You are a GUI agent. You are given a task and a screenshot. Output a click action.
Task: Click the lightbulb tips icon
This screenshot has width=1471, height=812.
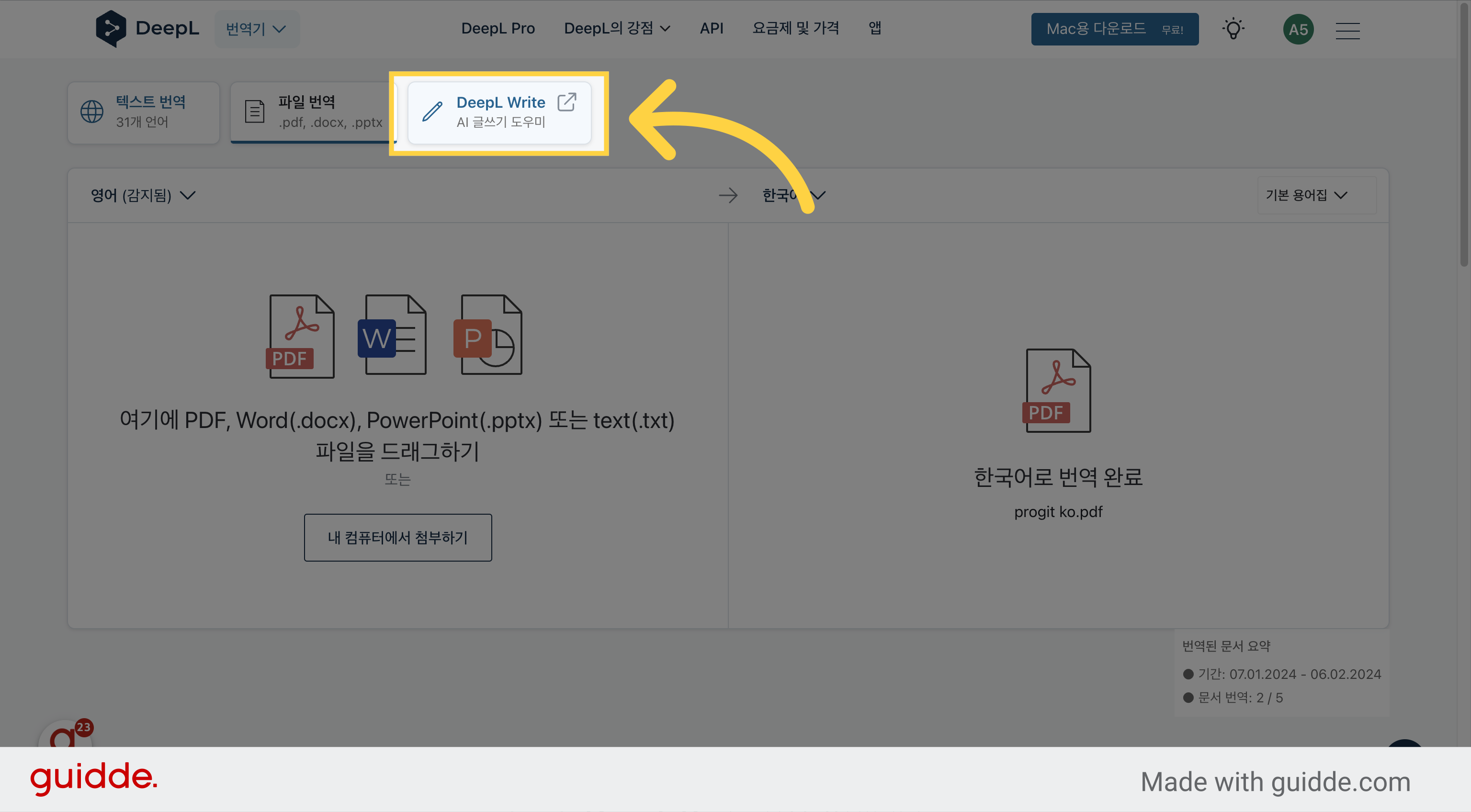pyautogui.click(x=1233, y=29)
